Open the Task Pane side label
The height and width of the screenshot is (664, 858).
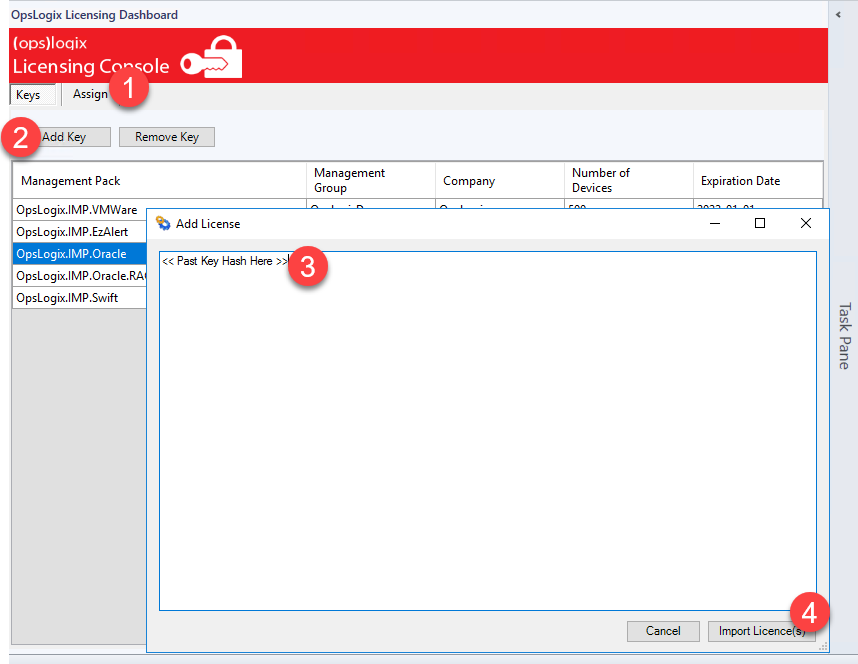[x=844, y=336]
